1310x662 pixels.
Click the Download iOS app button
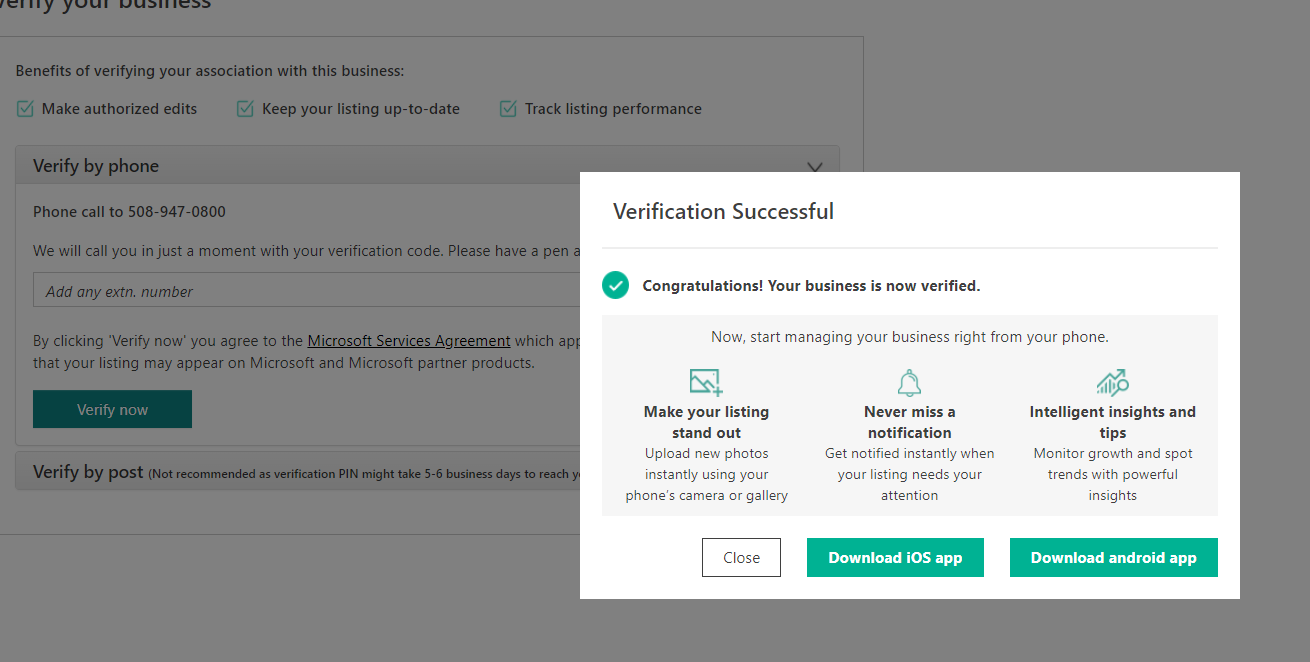(x=895, y=558)
